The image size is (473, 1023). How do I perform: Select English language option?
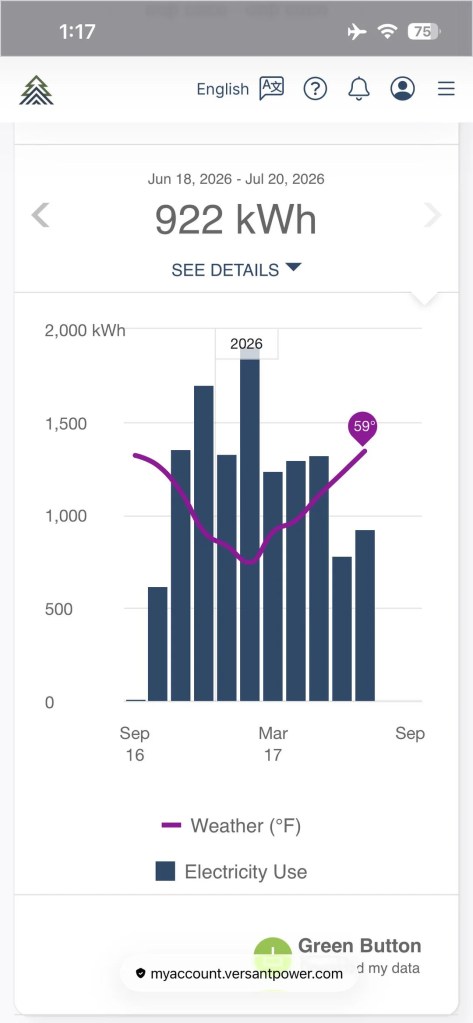222,89
